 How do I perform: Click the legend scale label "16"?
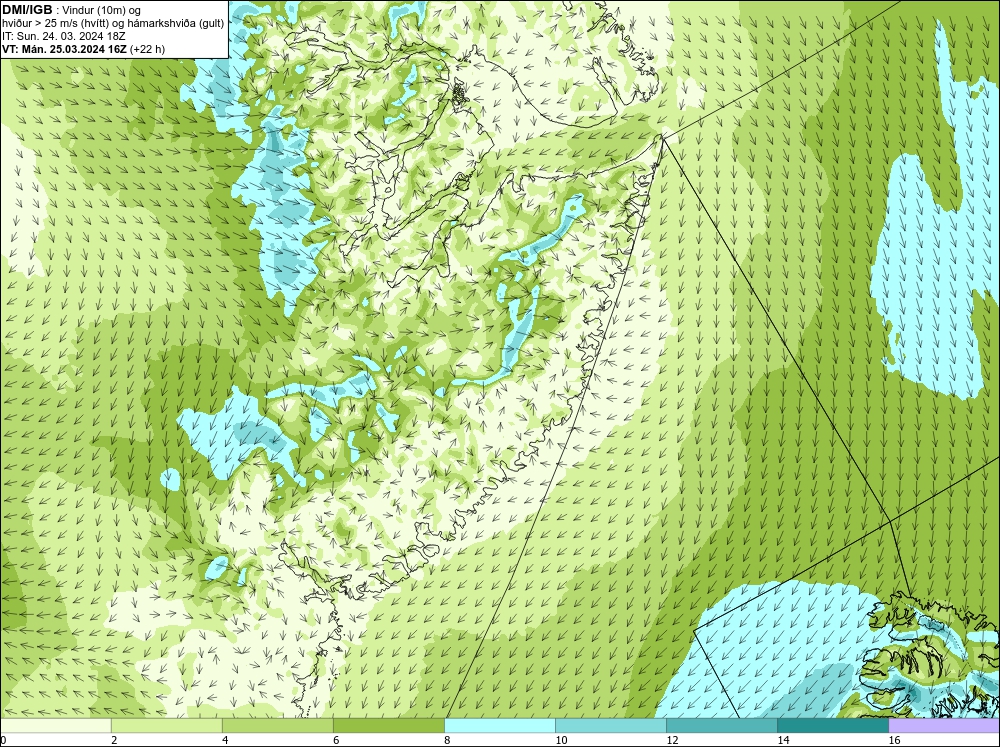tap(893, 740)
